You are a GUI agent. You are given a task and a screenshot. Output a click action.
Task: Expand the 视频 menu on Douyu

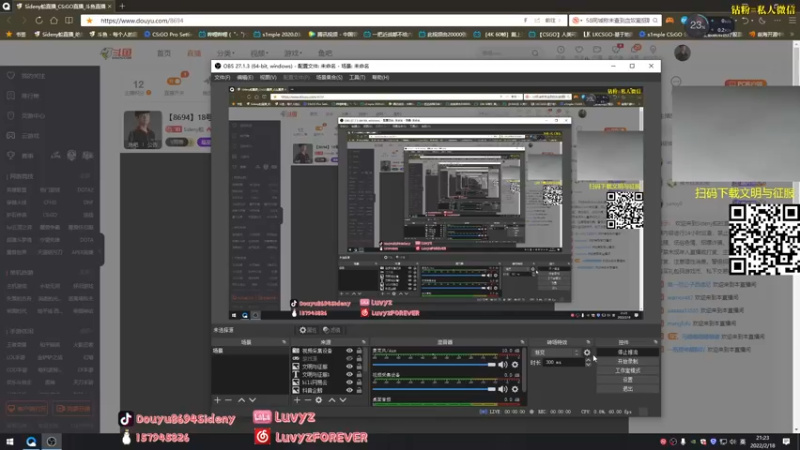pos(259,53)
